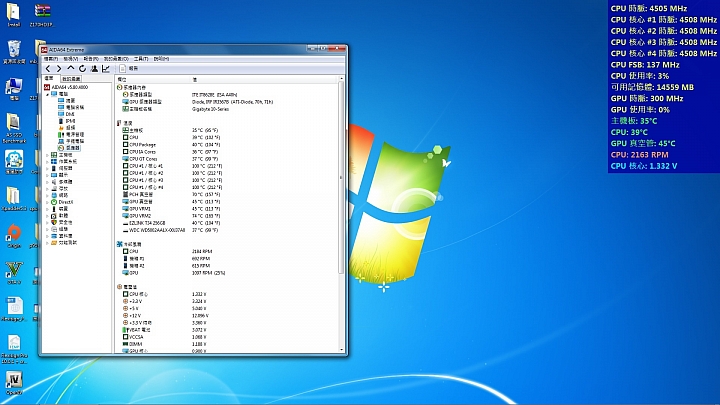Select the first Menu tab above the tree
The width and height of the screenshot is (720, 405).
(49, 79)
